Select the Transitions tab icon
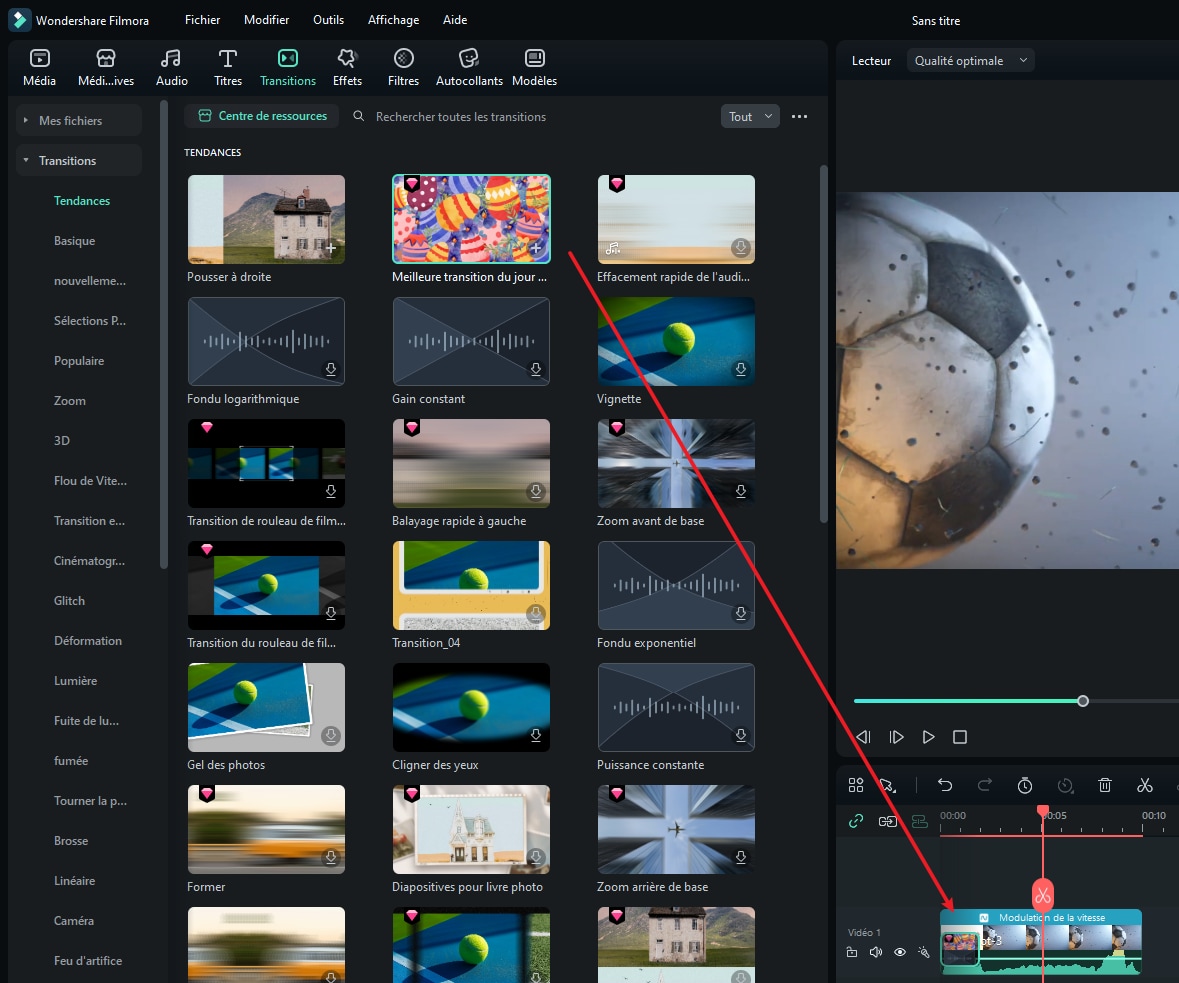The height and width of the screenshot is (983, 1179). click(288, 58)
